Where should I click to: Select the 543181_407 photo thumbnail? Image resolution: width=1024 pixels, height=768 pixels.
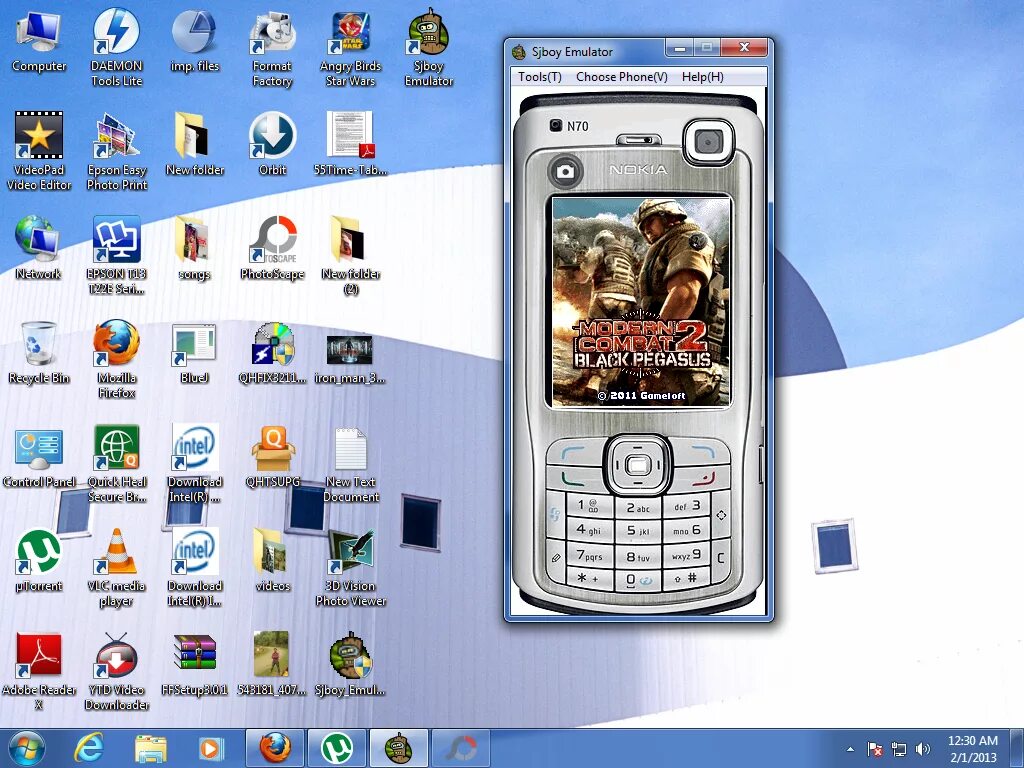[272, 664]
